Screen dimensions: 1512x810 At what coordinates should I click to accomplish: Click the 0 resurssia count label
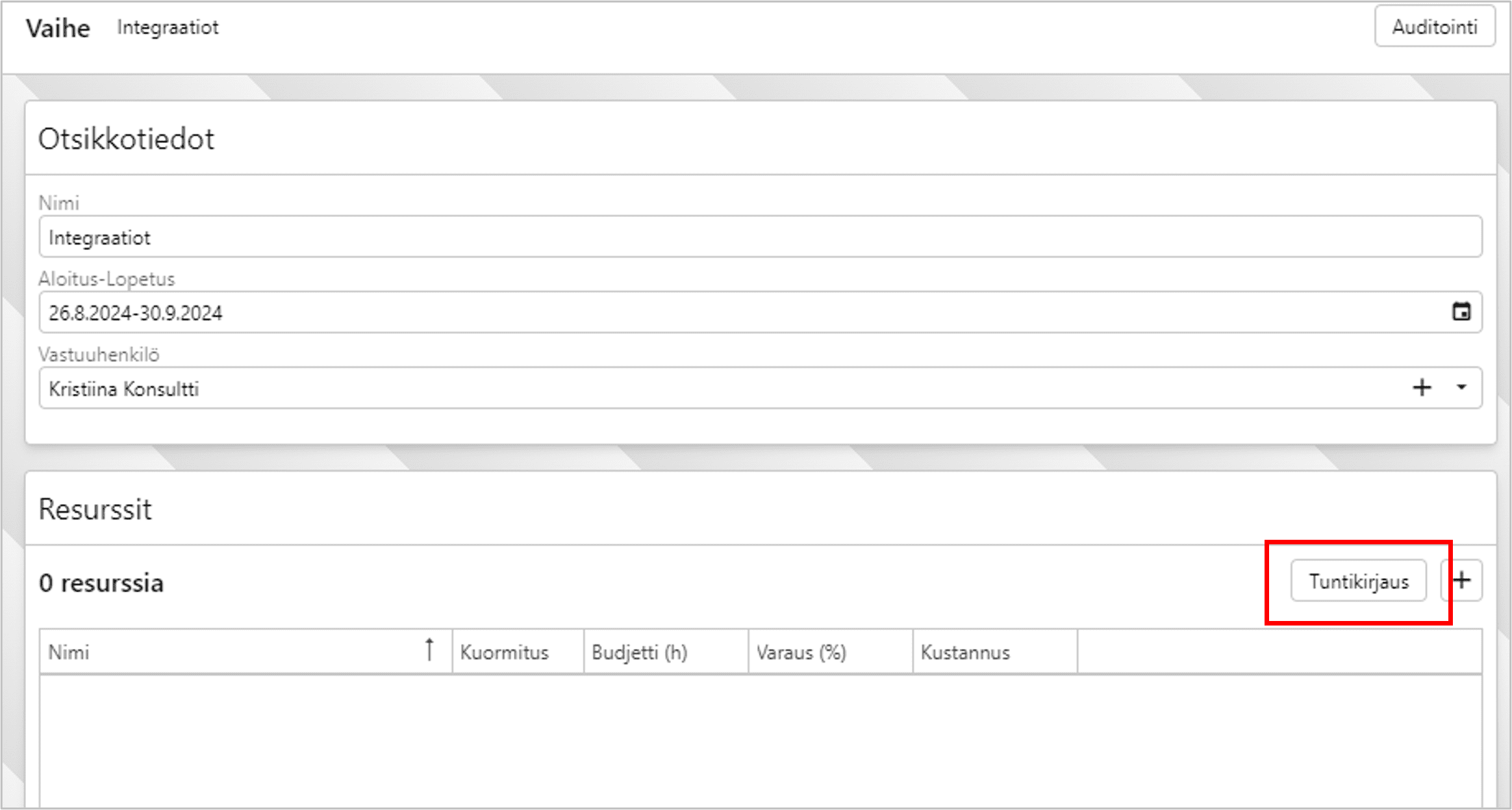pyautogui.click(x=101, y=583)
